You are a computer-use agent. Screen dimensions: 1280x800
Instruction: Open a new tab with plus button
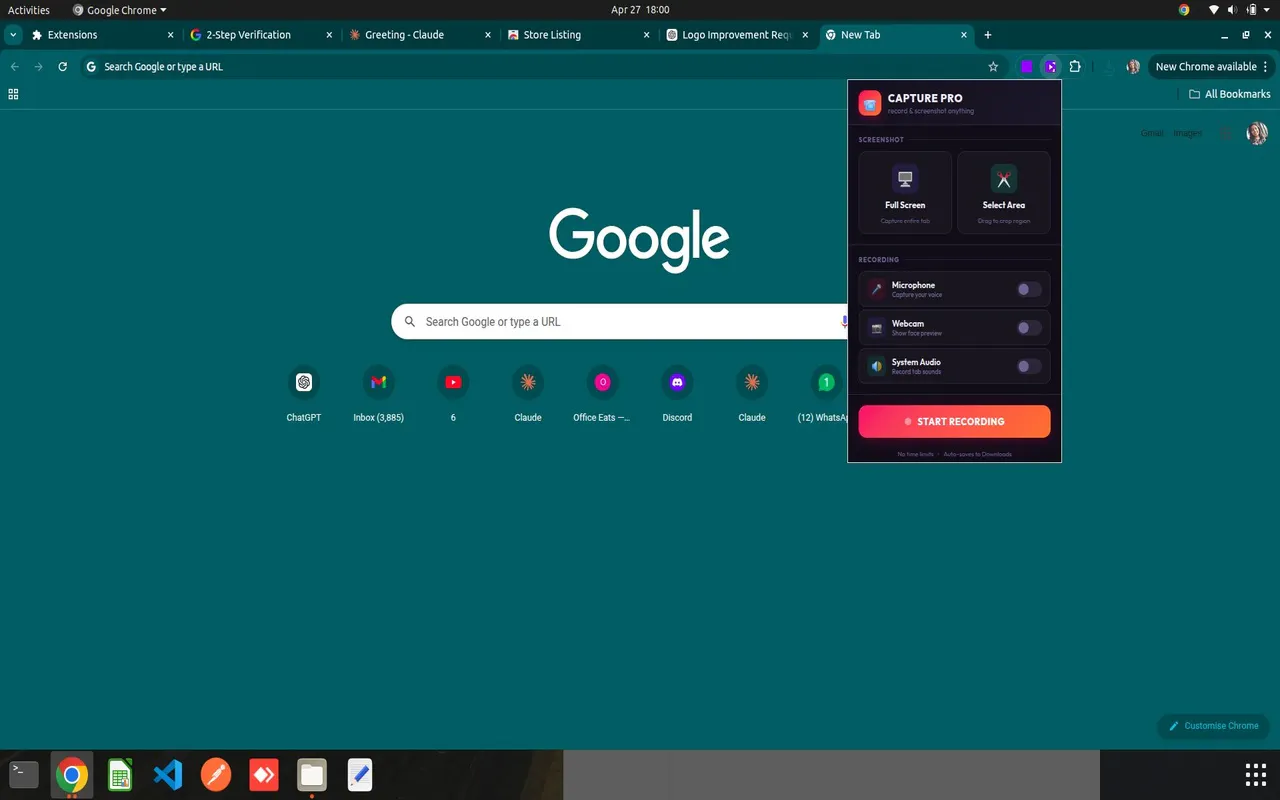coord(988,35)
